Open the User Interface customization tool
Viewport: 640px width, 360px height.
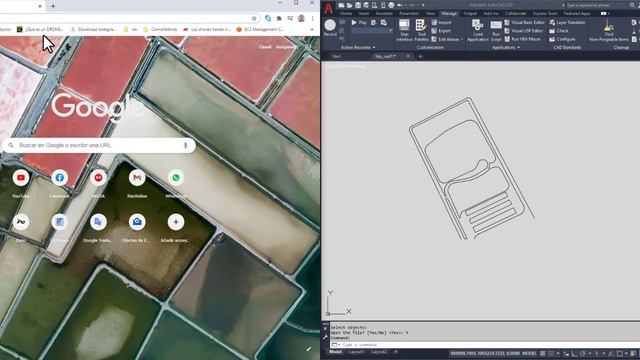pos(404,30)
